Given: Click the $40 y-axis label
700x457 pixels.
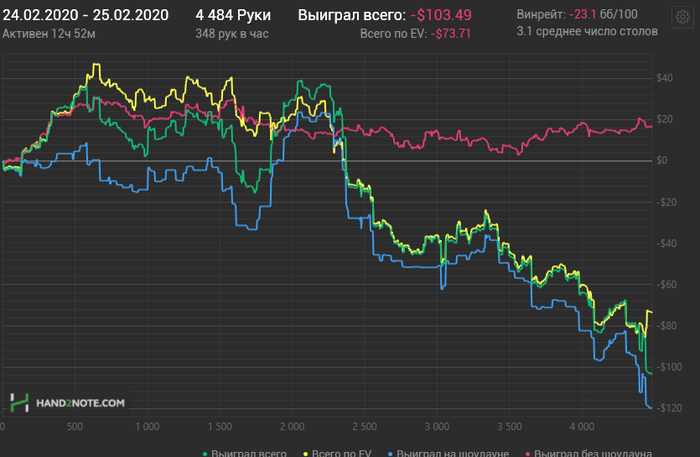Looking at the screenshot, I should pyautogui.click(x=664, y=78).
